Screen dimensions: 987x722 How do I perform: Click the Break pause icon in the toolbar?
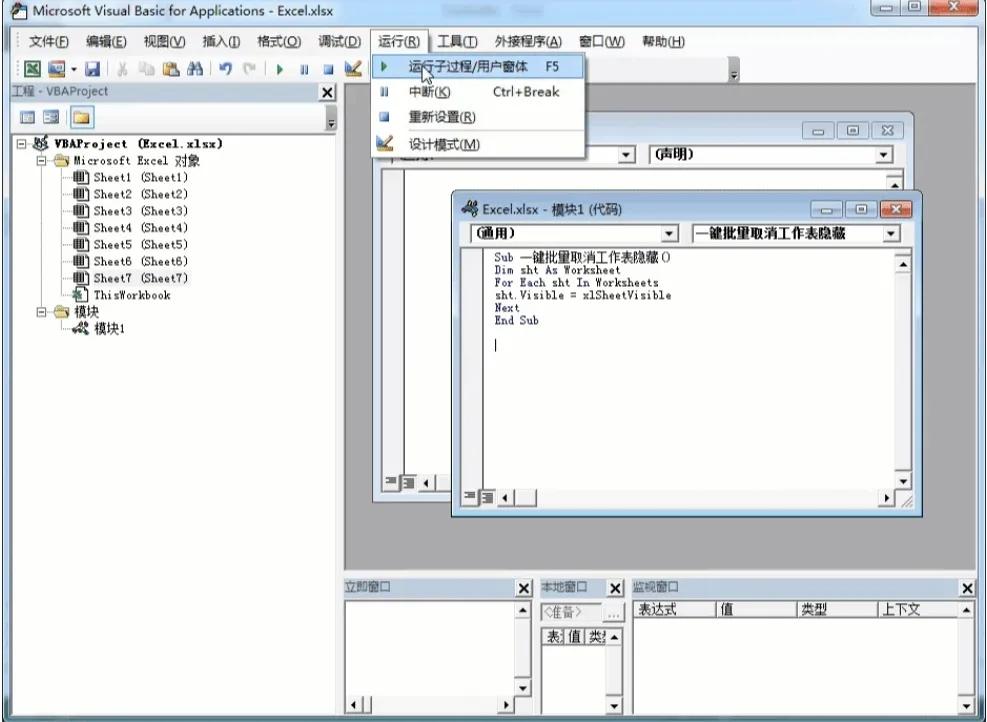304,69
